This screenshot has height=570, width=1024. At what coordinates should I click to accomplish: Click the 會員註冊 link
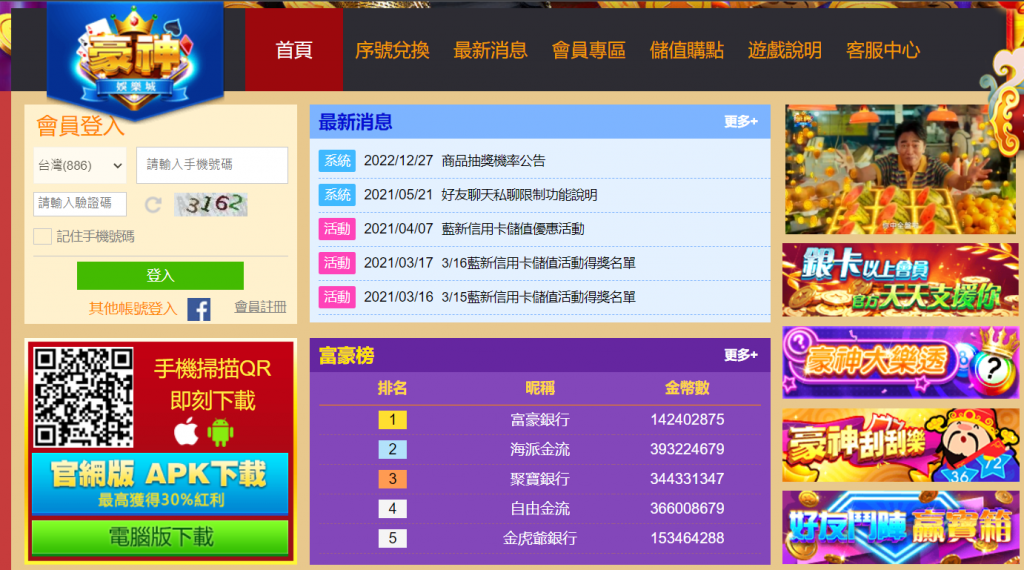[261, 307]
